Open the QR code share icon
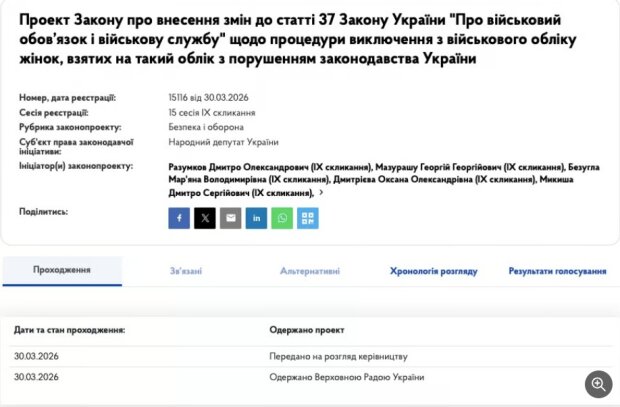620x407 pixels. point(308,217)
